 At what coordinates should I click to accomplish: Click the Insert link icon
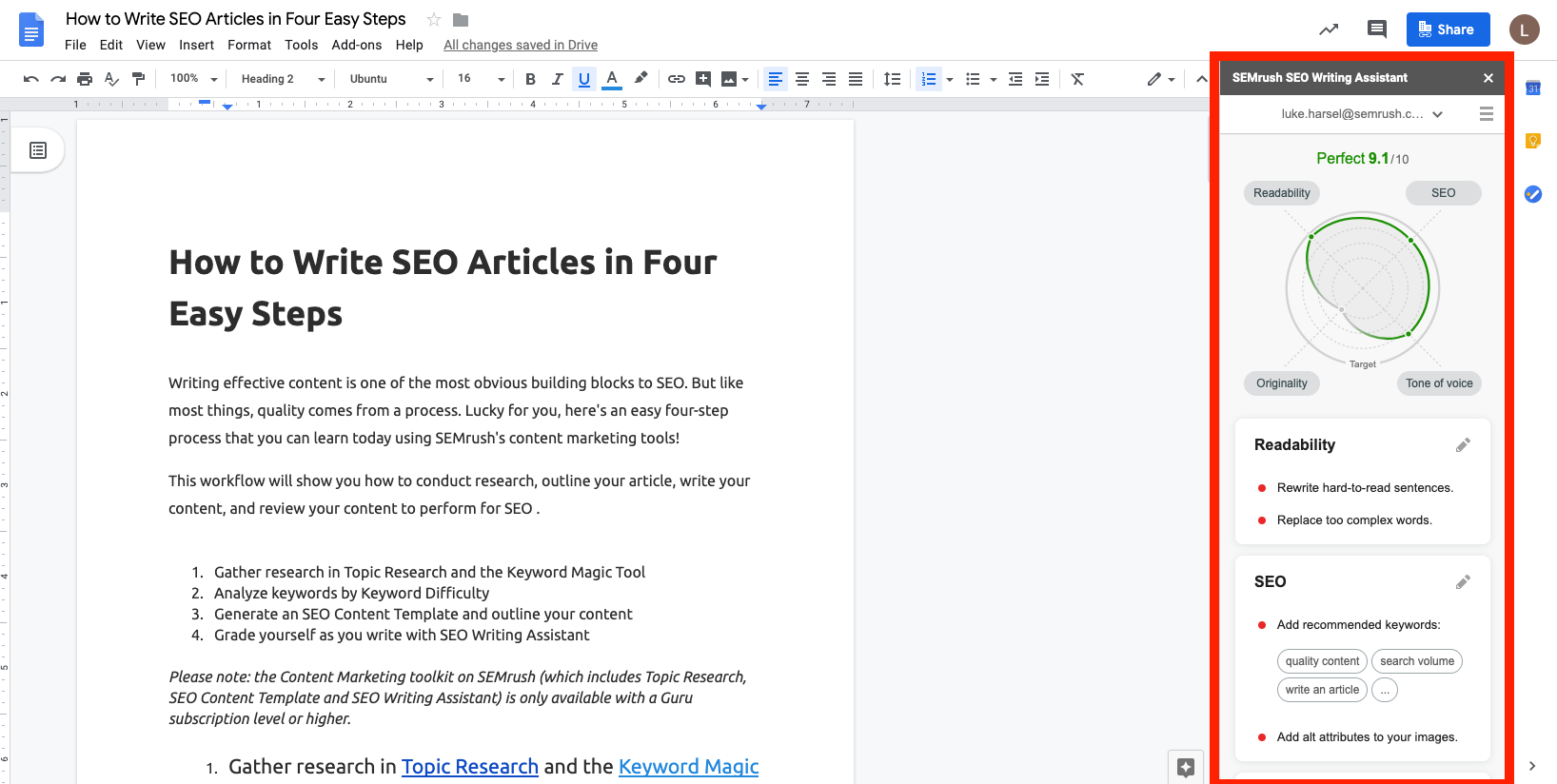pos(676,79)
